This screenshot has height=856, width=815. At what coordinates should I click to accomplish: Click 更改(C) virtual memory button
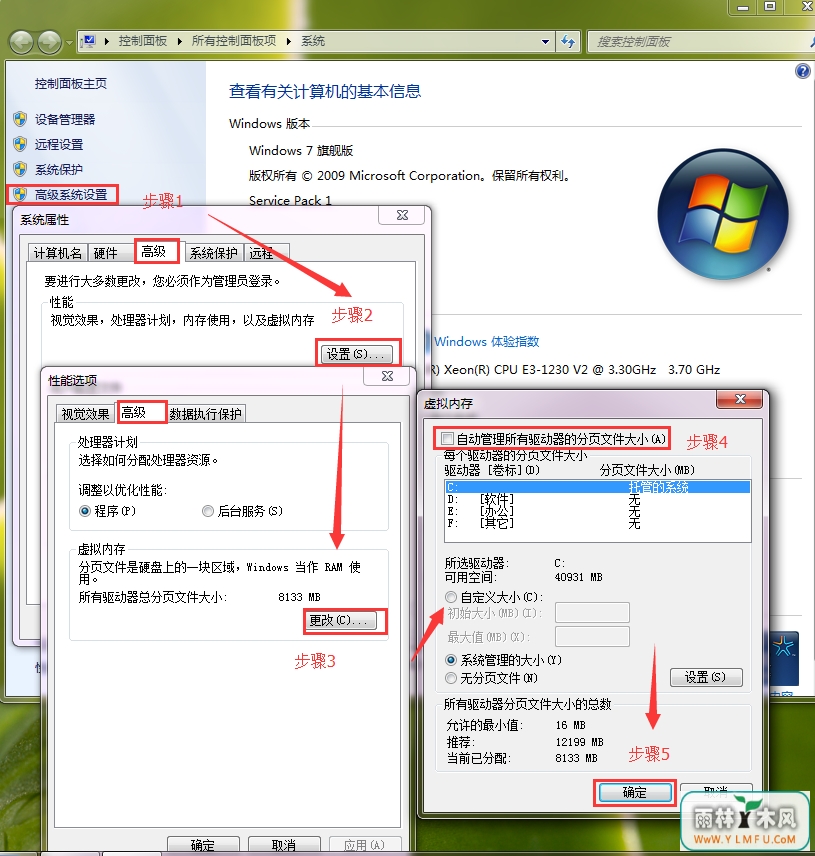tap(341, 621)
